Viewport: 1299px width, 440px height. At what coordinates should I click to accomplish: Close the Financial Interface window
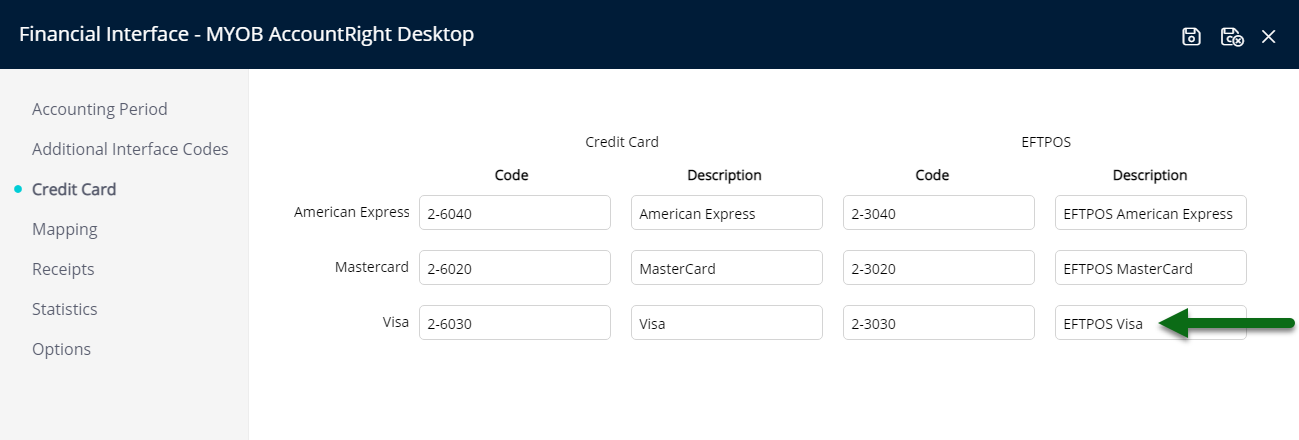pyautogui.click(x=1269, y=37)
